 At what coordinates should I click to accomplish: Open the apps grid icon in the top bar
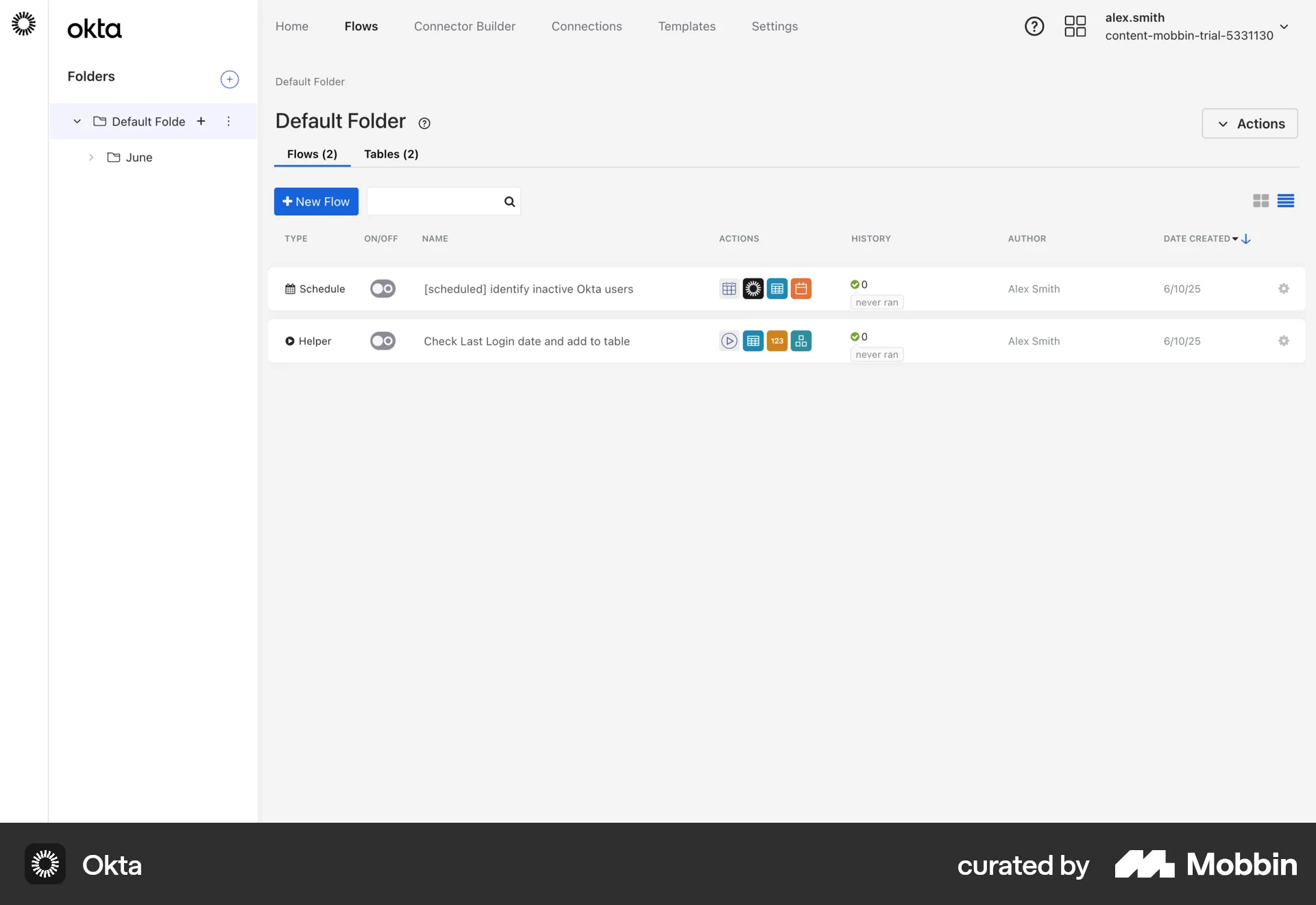(1075, 26)
